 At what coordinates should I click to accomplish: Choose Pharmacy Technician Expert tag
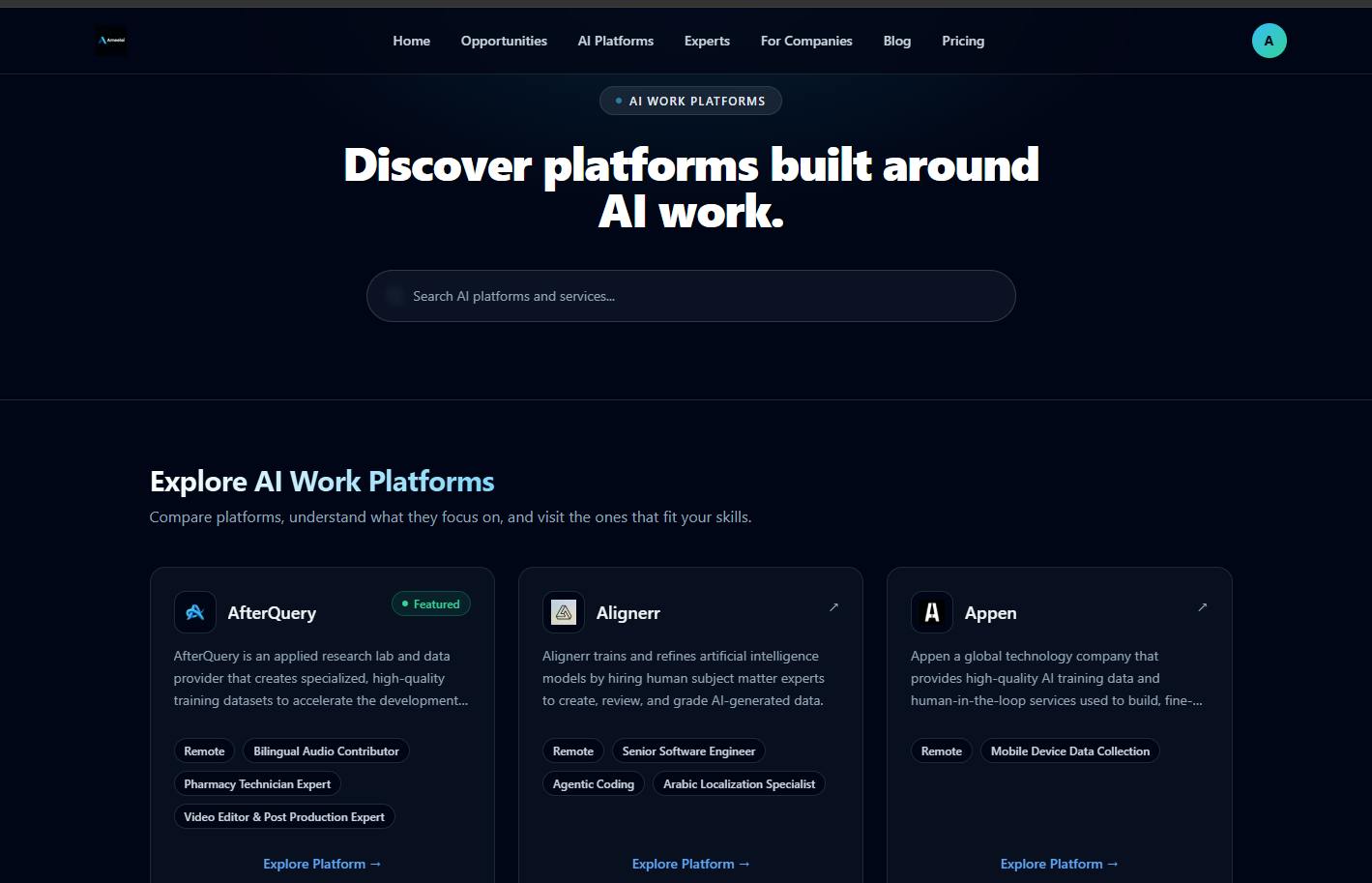click(257, 784)
